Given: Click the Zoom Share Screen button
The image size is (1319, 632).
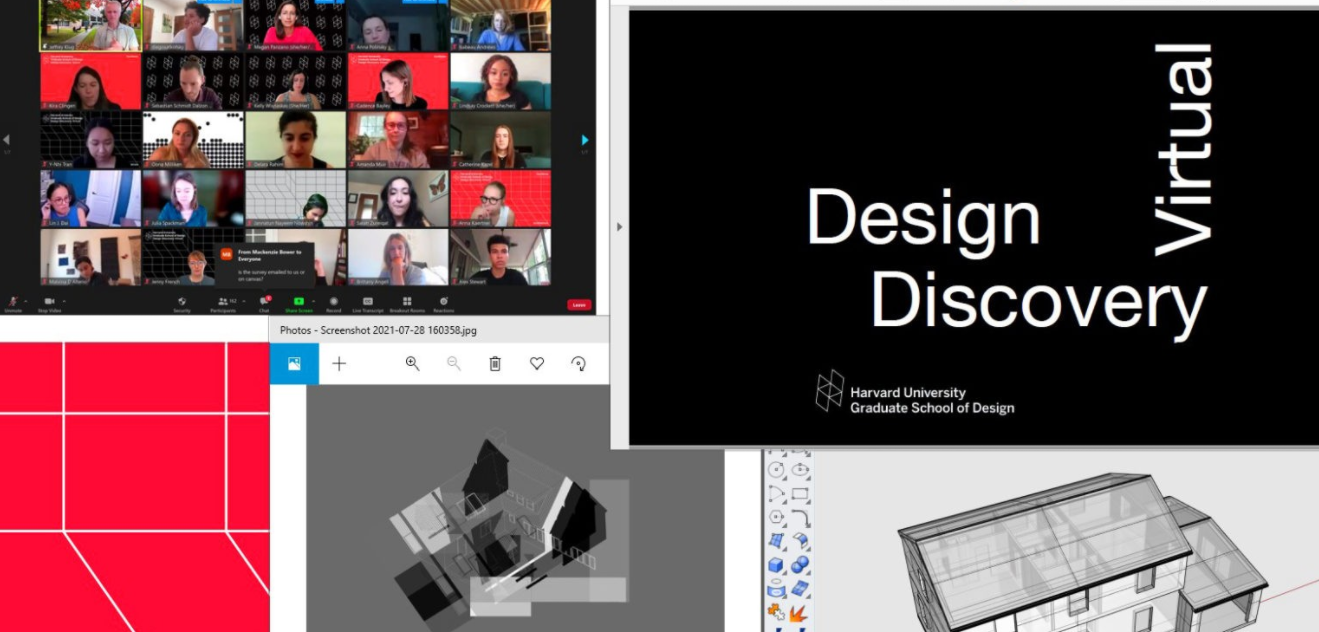Looking at the screenshot, I should coord(298,302).
